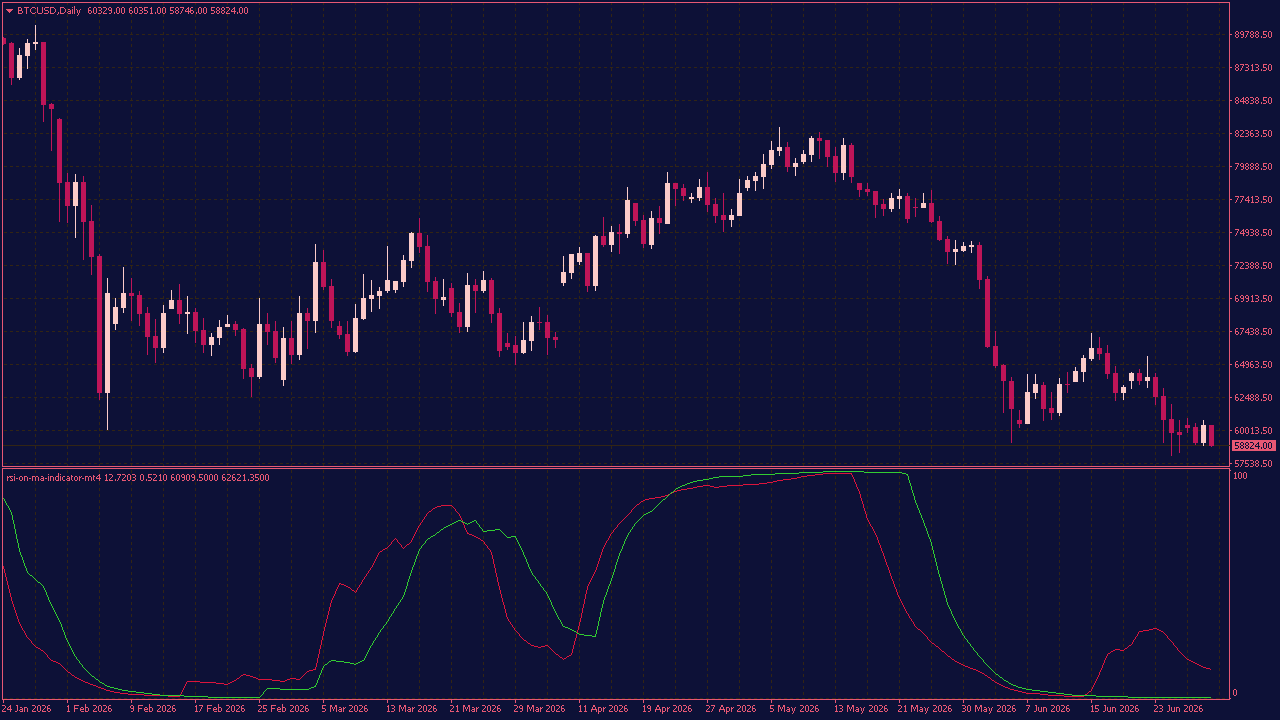Image resolution: width=1280 pixels, height=720 pixels.
Task: Click the 79888.50 price axis label
Action: click(x=1253, y=167)
